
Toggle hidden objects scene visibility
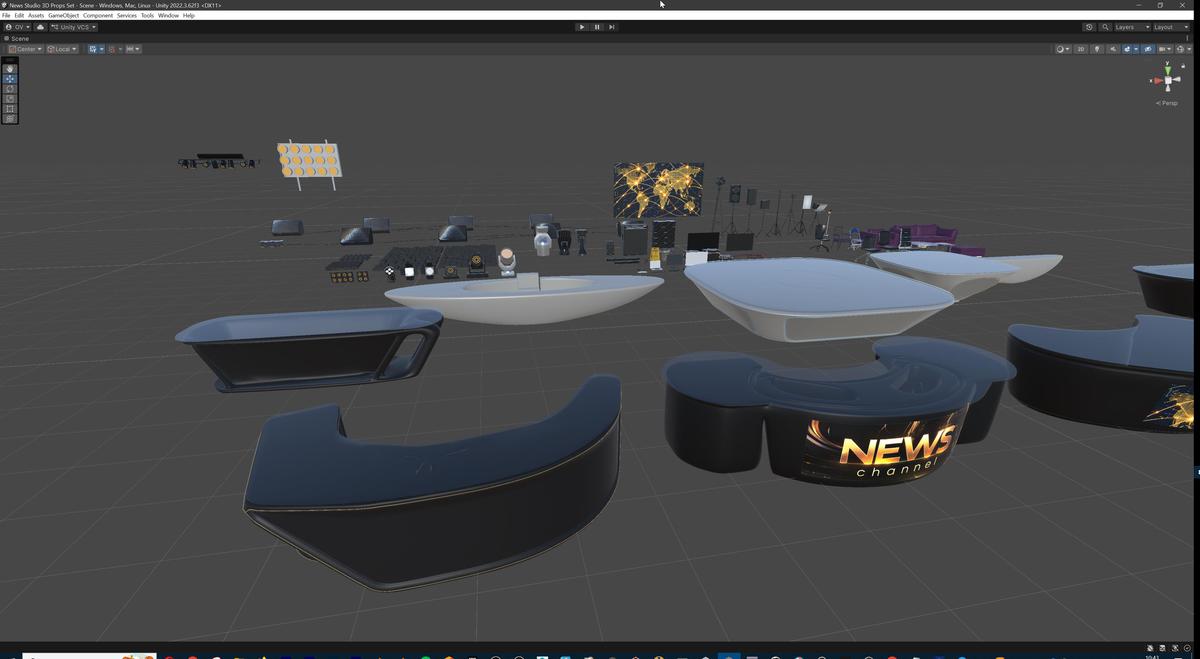1148,49
